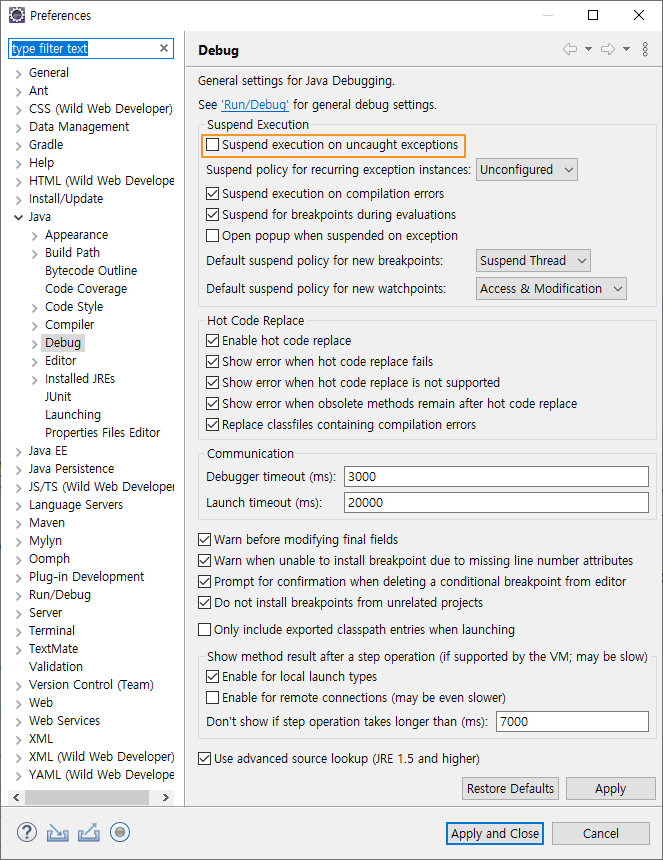Click the Launch timeout field
Viewport: 663px width, 860px height.
pos(496,502)
